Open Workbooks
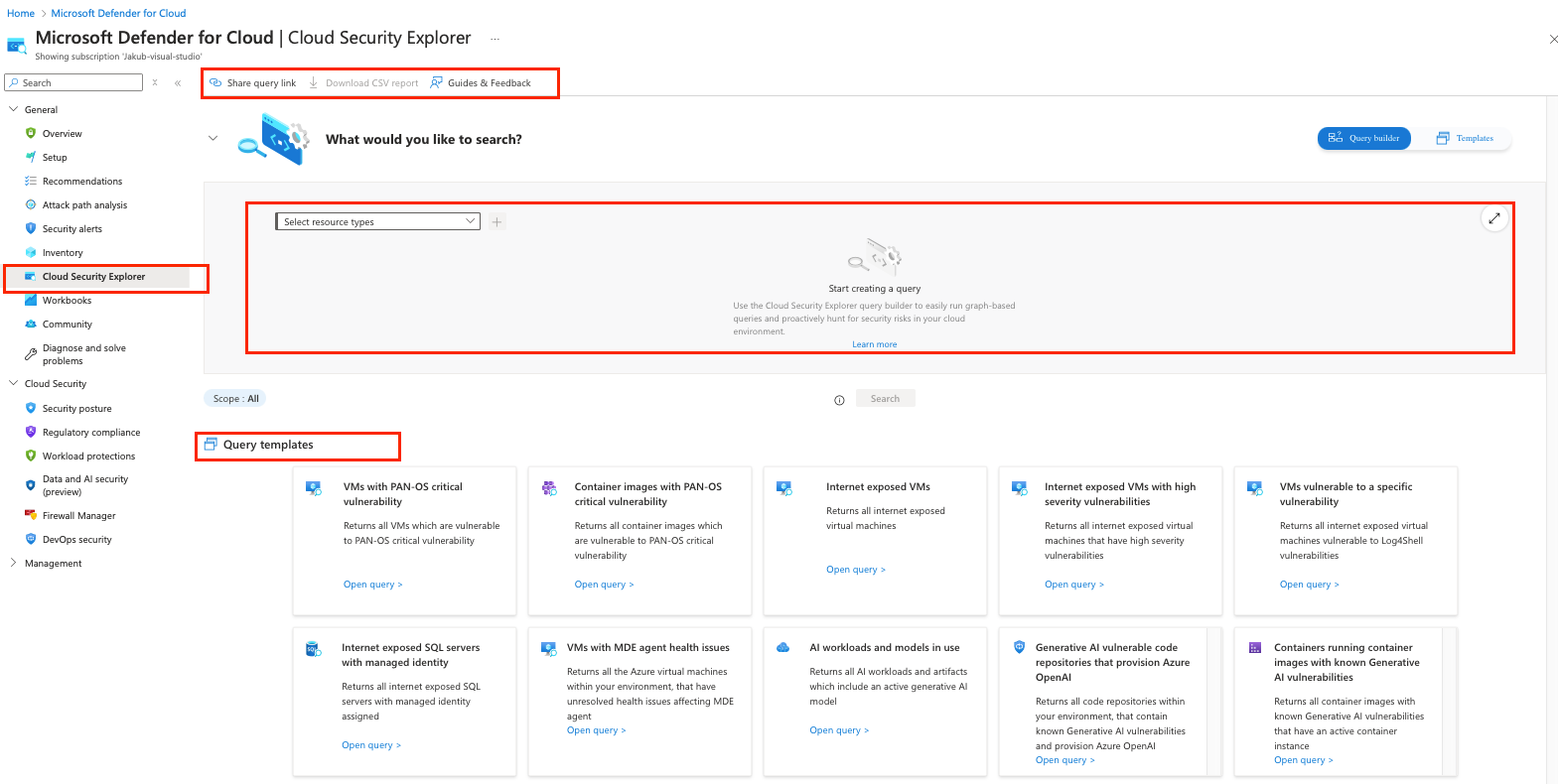The image size is (1558, 784). (x=67, y=301)
